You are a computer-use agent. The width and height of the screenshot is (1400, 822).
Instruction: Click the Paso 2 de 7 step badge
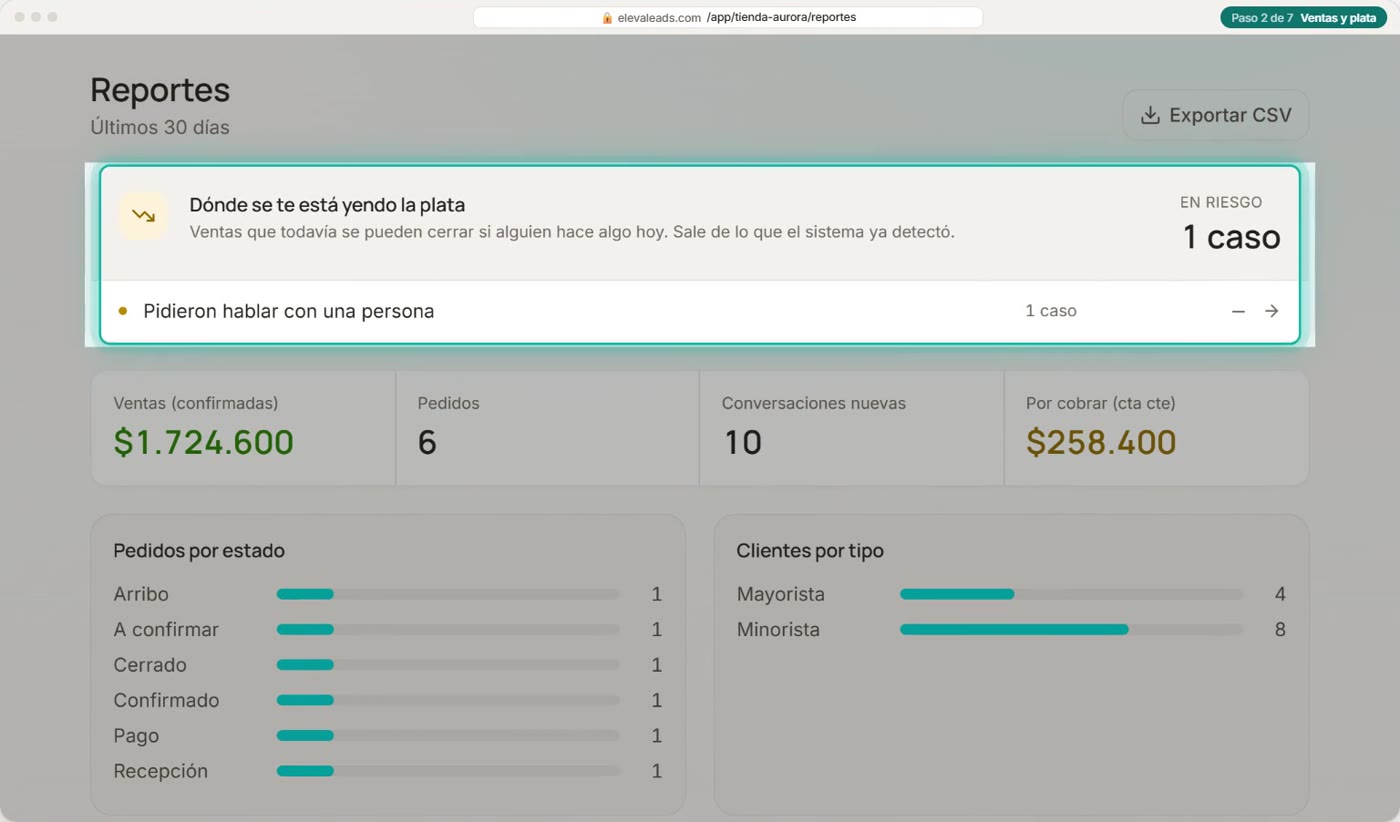click(x=1303, y=18)
